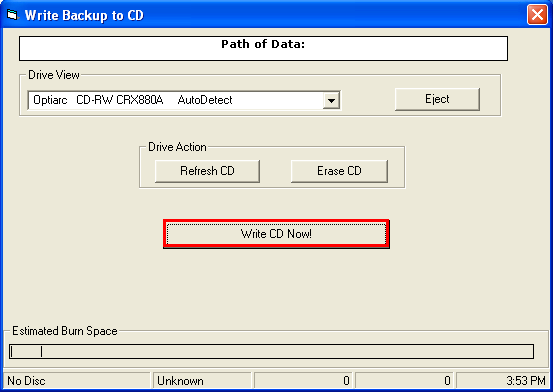Click the Estimated Burn Space progress bar
The height and width of the screenshot is (392, 553).
[271, 352]
